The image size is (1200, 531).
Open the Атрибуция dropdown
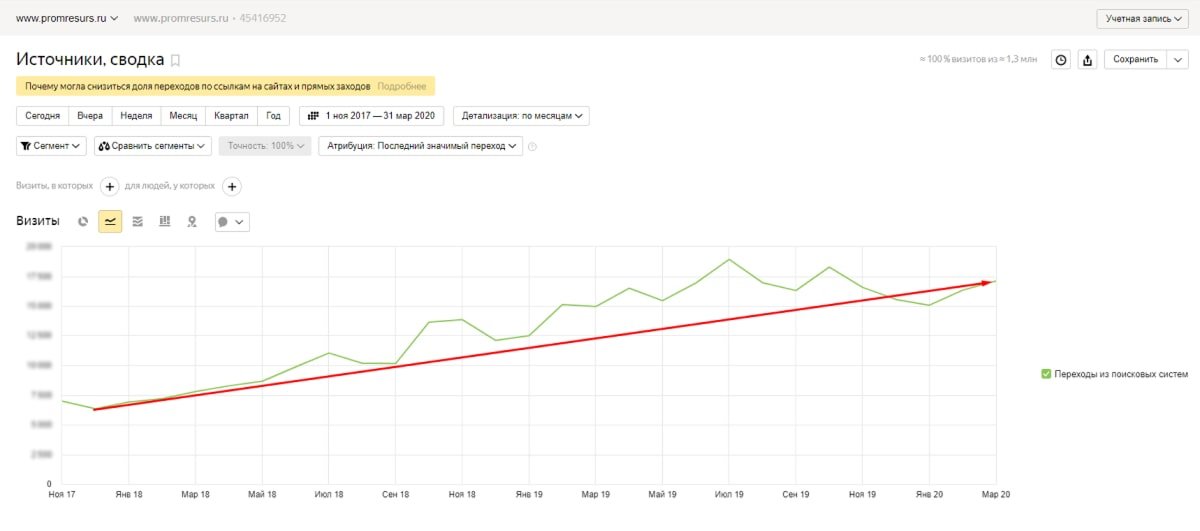pyautogui.click(x=420, y=146)
